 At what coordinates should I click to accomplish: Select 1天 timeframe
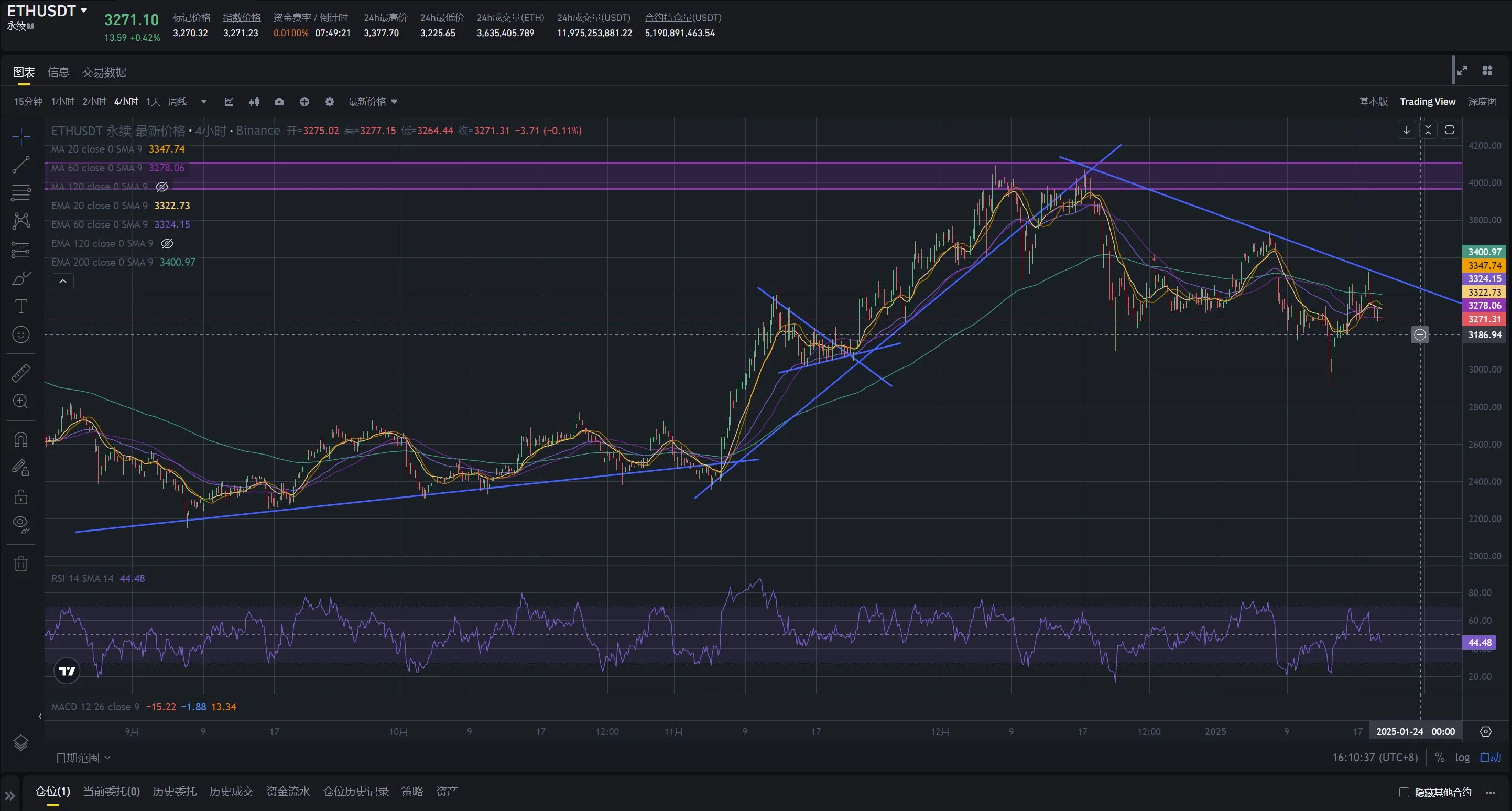pos(153,102)
